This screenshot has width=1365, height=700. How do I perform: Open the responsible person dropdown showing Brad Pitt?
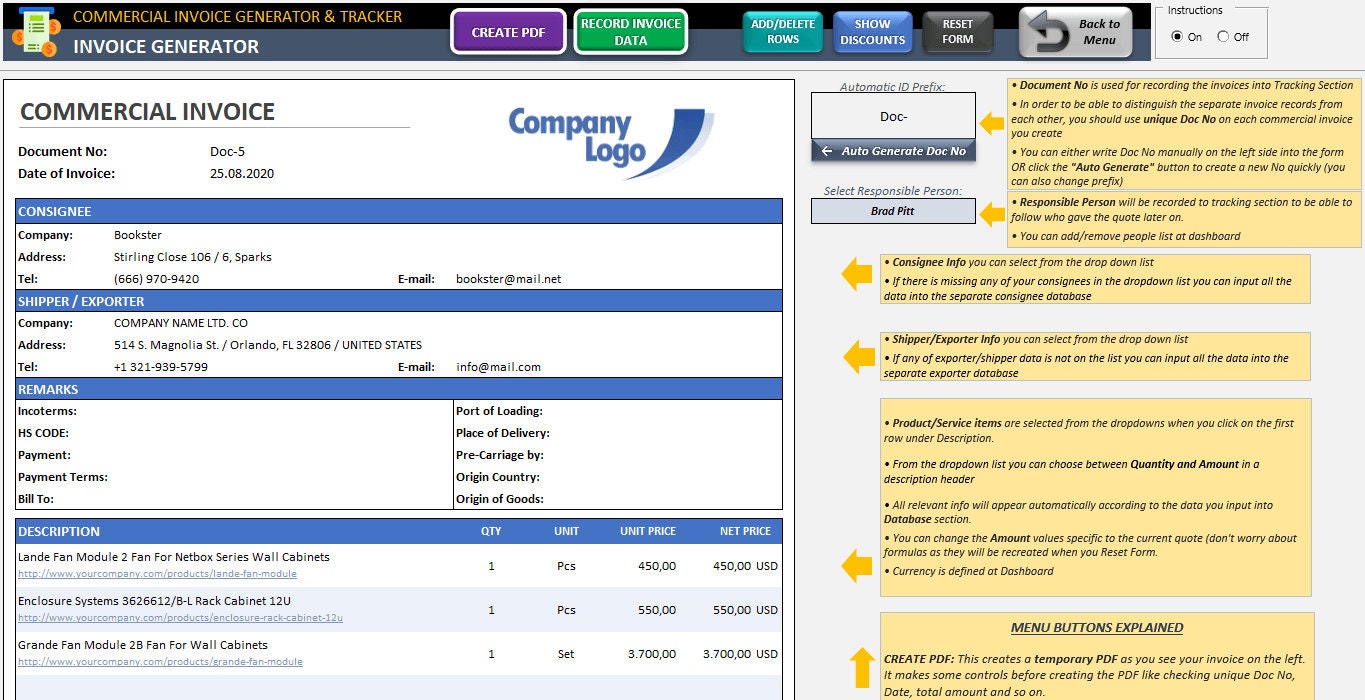[893, 211]
